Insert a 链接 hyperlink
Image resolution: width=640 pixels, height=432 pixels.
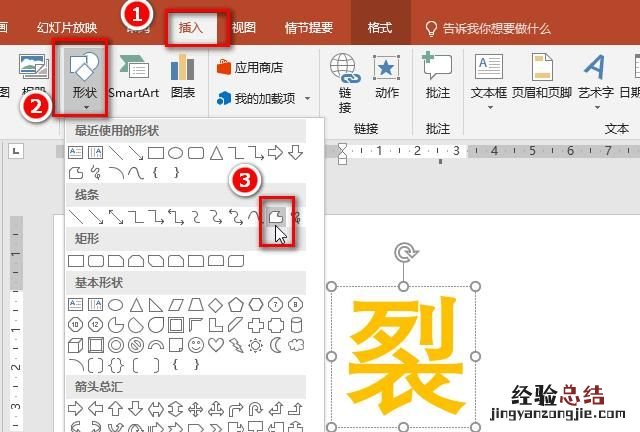pyautogui.click(x=345, y=84)
